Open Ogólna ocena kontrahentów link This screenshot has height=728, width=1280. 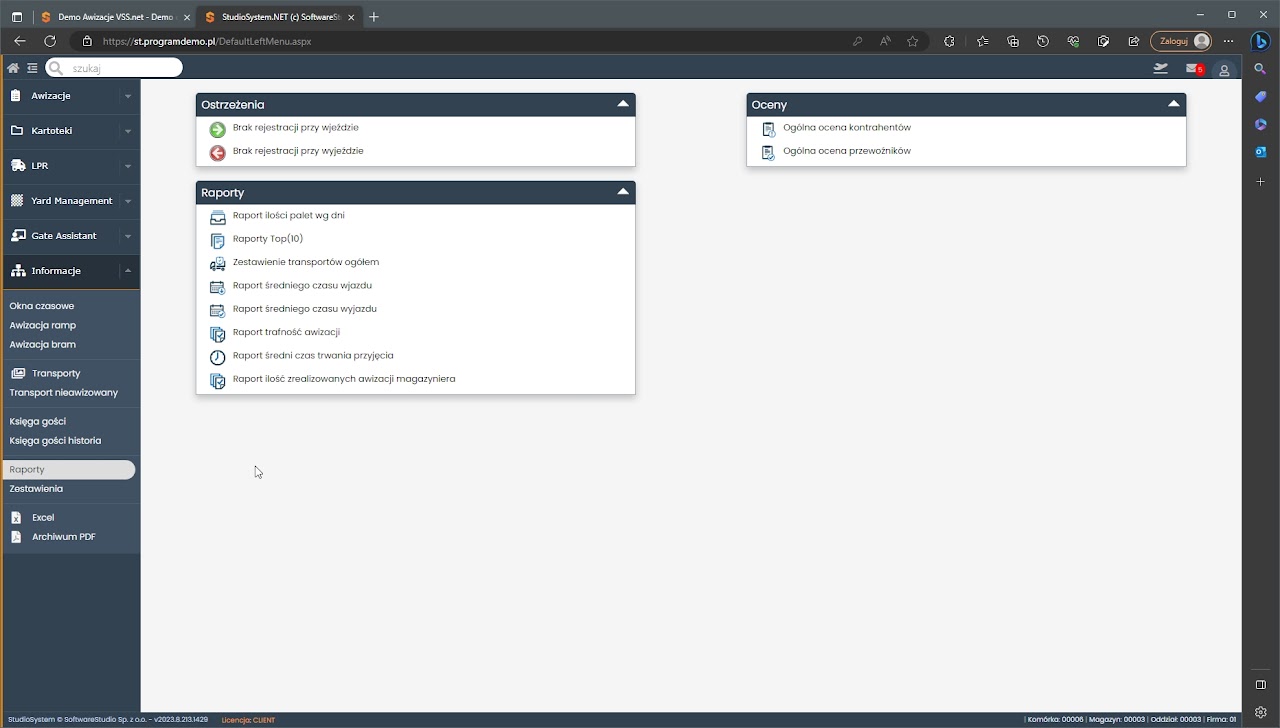click(846, 128)
